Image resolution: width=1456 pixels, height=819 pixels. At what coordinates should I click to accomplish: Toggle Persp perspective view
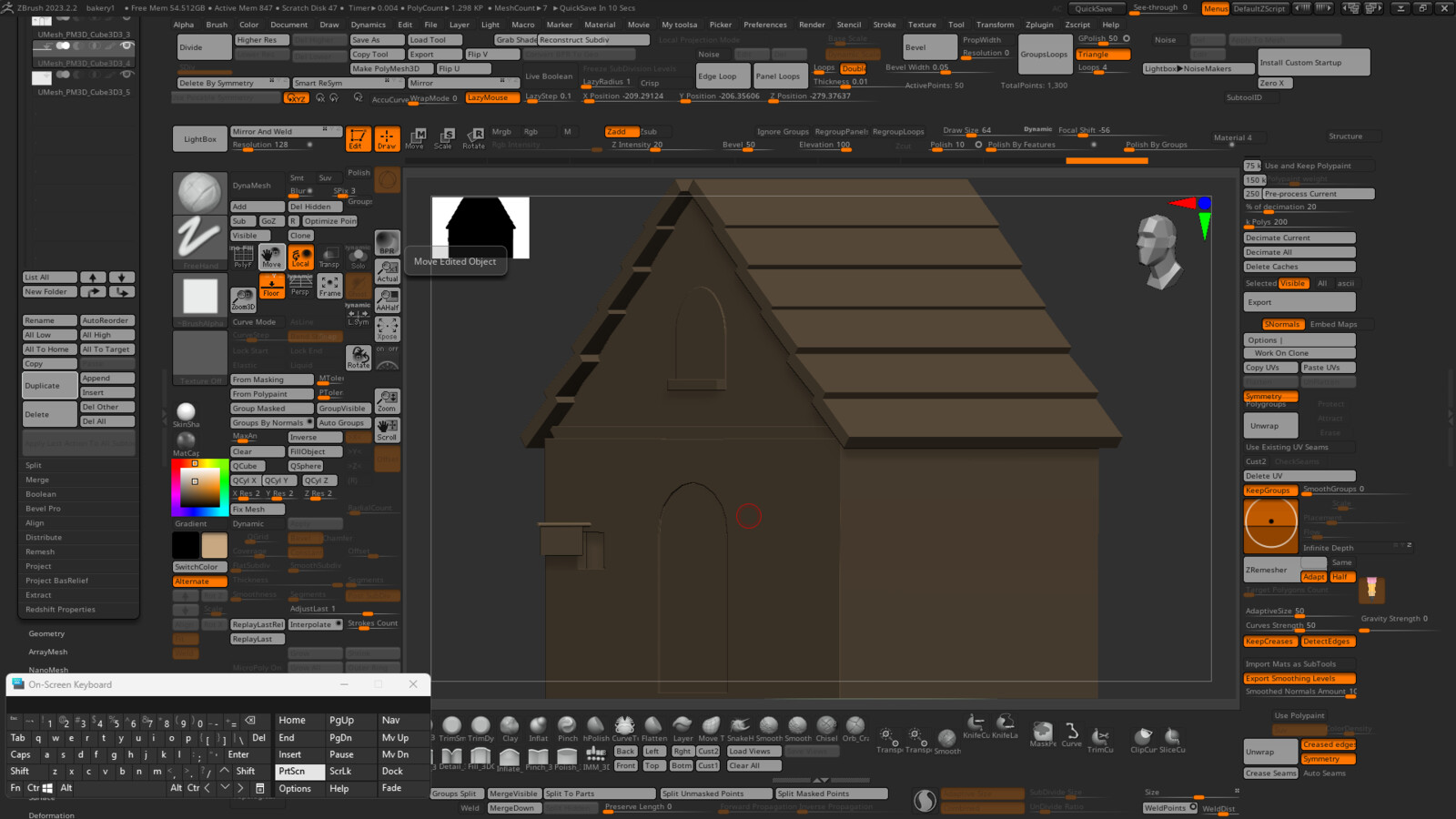click(x=300, y=286)
